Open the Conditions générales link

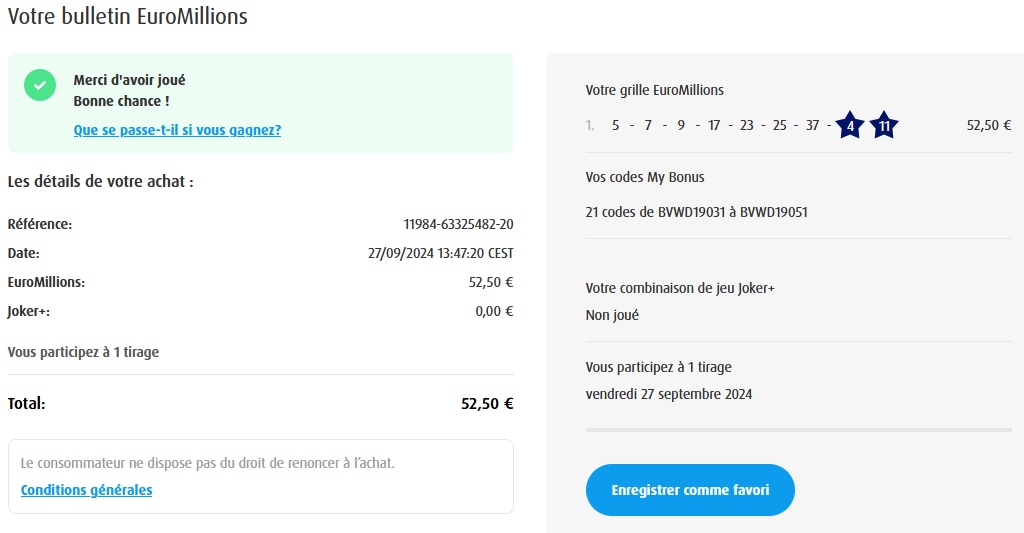(x=86, y=490)
